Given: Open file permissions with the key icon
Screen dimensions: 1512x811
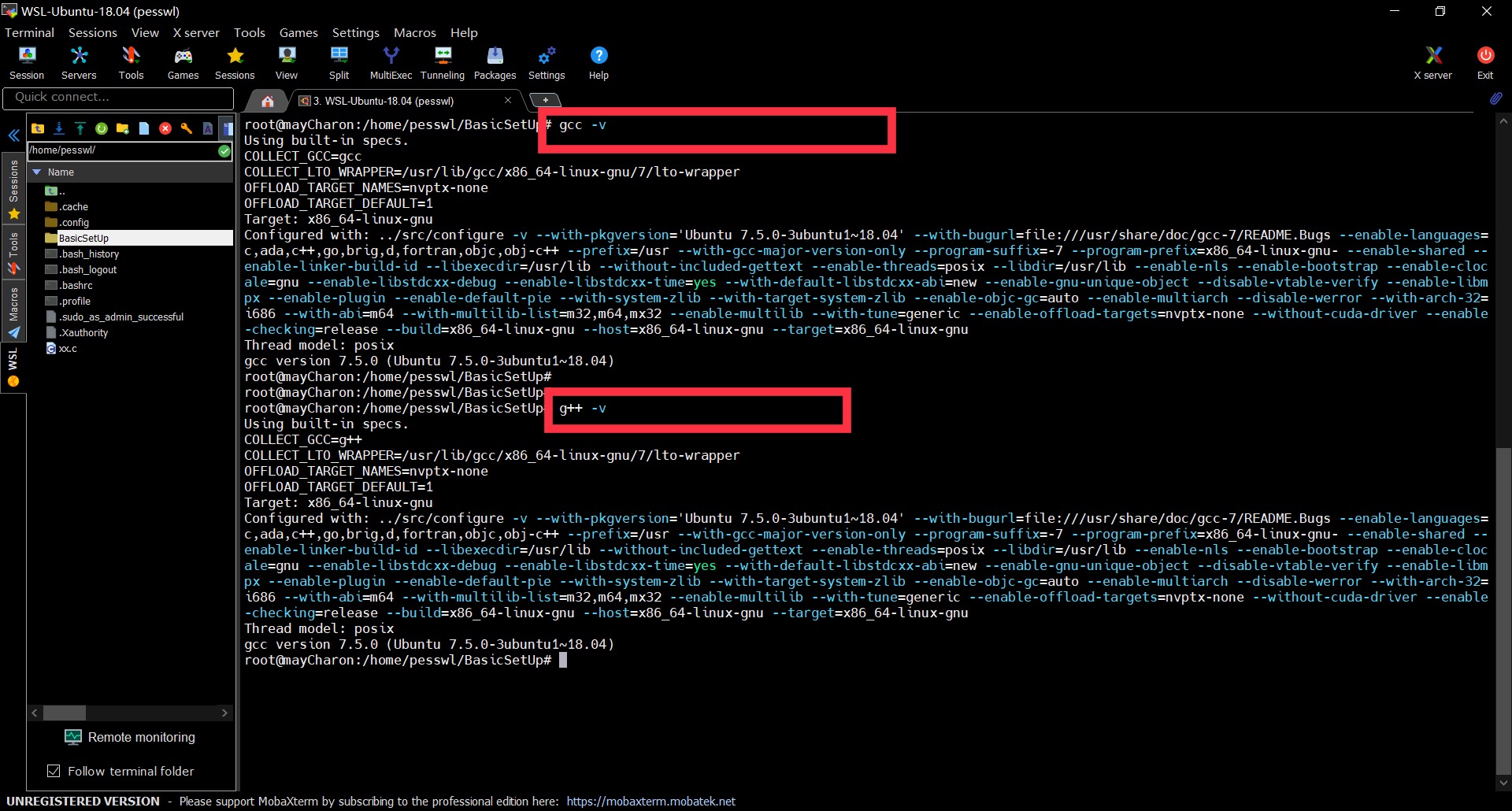Looking at the screenshot, I should tap(187, 128).
